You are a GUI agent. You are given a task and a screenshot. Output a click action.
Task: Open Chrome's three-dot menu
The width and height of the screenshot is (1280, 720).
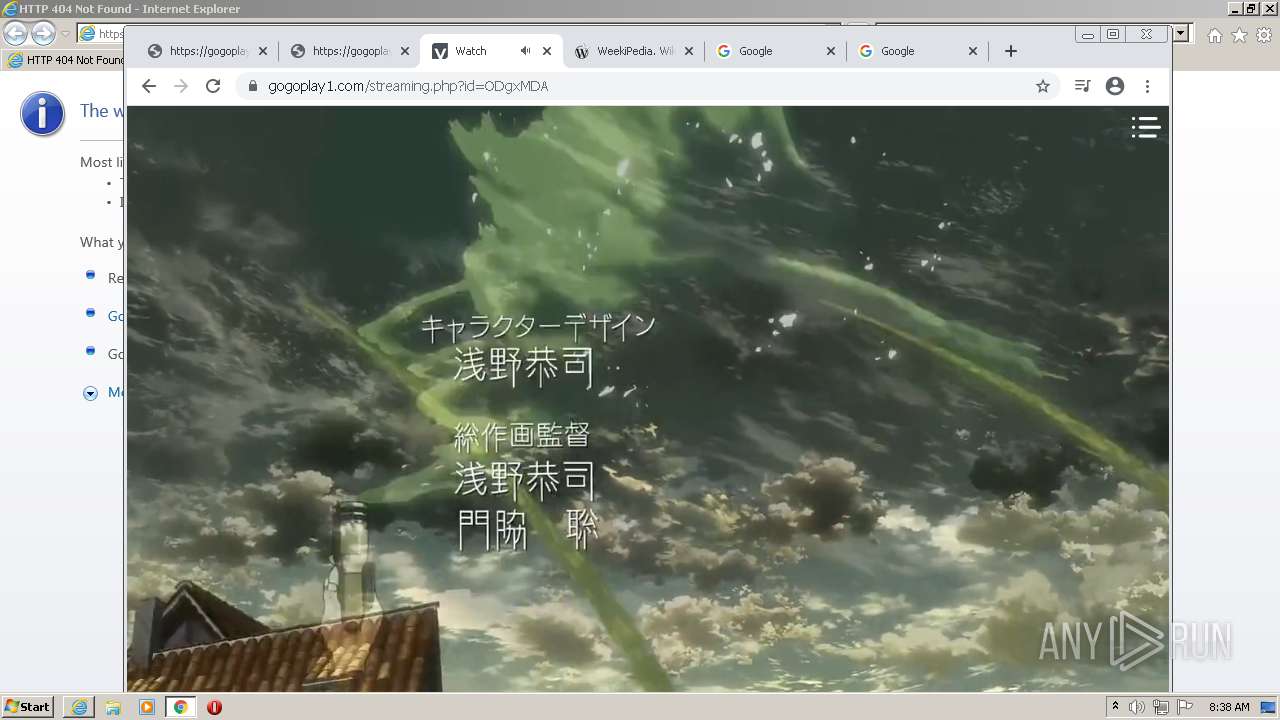[1147, 86]
